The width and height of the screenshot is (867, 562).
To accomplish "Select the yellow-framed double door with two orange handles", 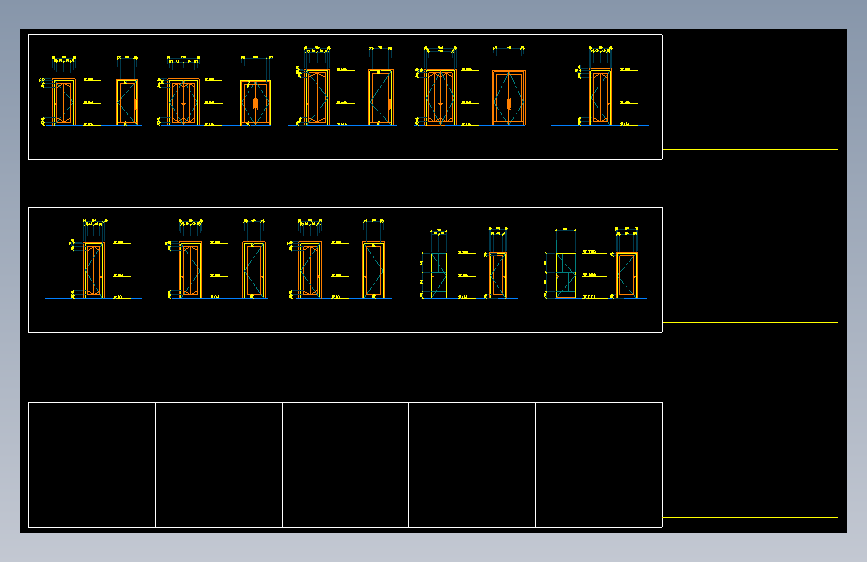I will point(255,102).
